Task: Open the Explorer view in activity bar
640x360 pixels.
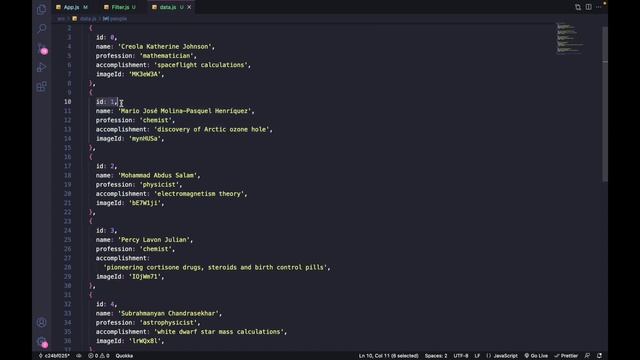Action: click(42, 9)
